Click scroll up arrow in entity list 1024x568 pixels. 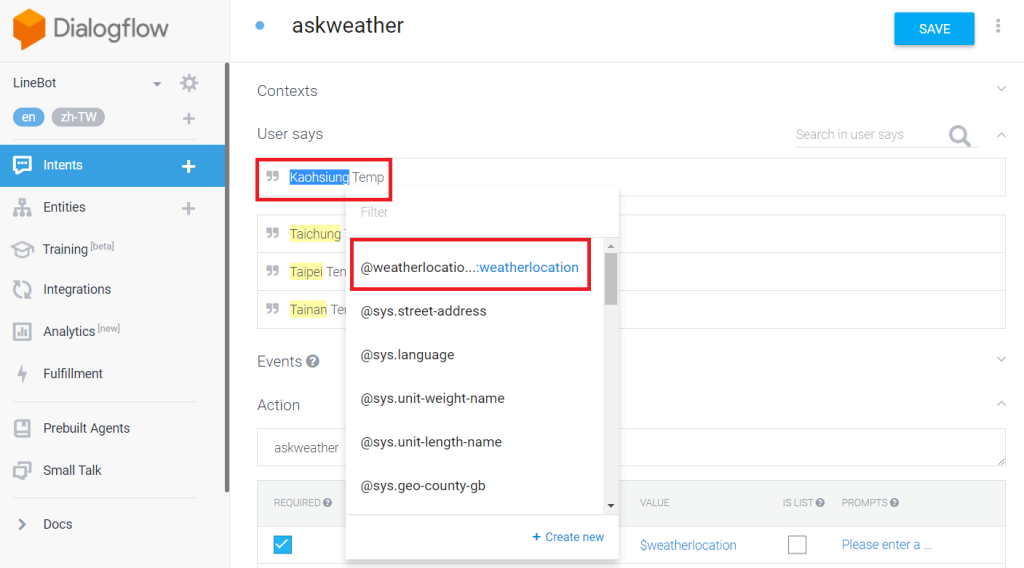pyautogui.click(x=611, y=246)
